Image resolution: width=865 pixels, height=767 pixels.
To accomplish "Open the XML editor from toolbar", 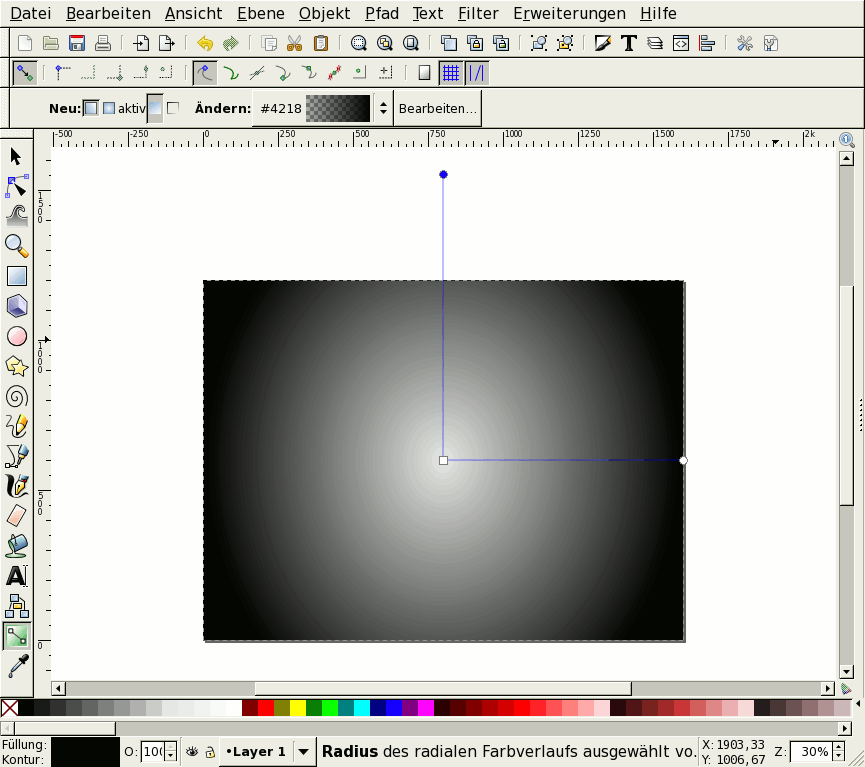I will coord(681,43).
